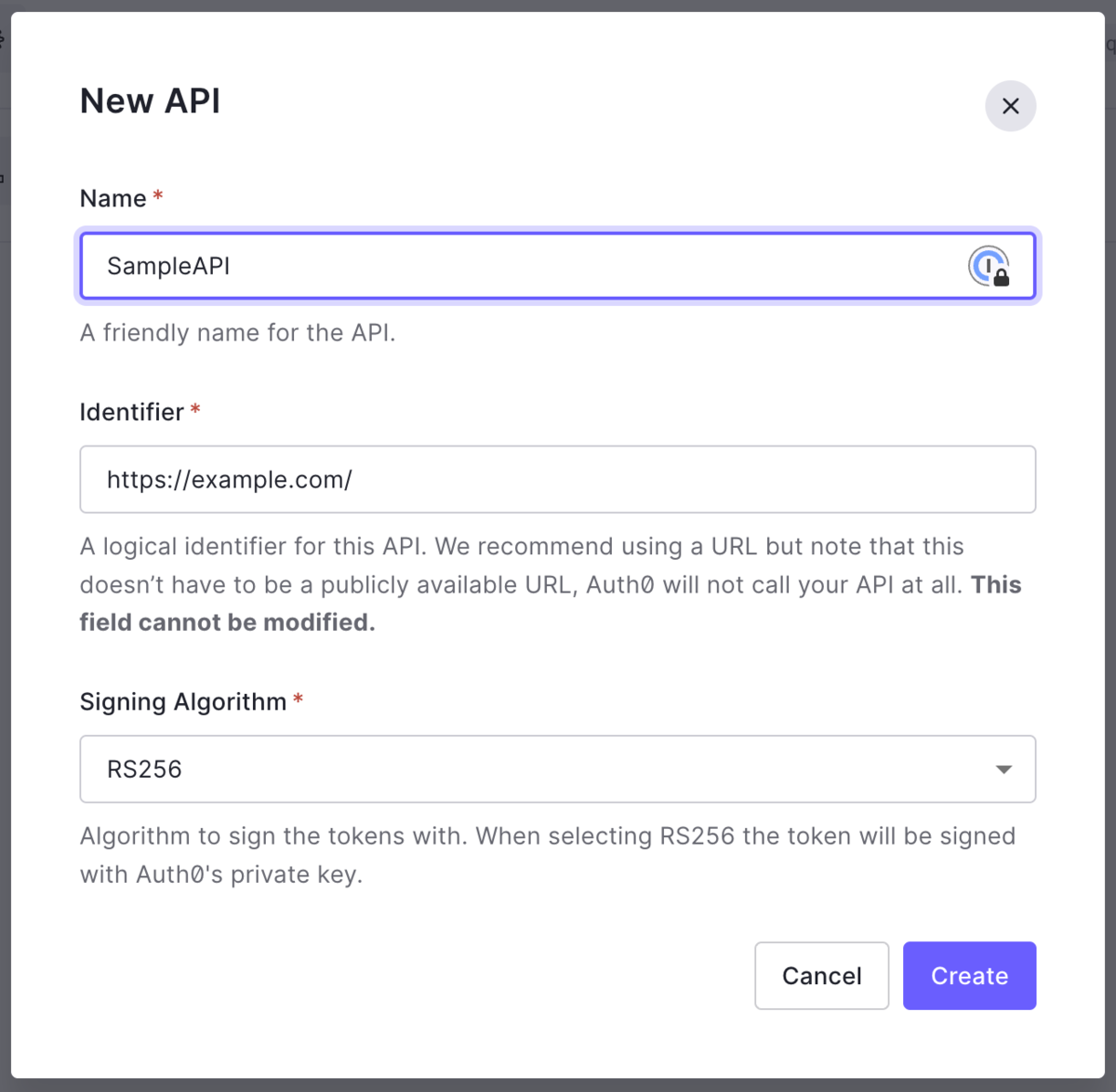Open password autofill from the padlock icon
The height and width of the screenshot is (1092, 1116).
click(1000, 277)
